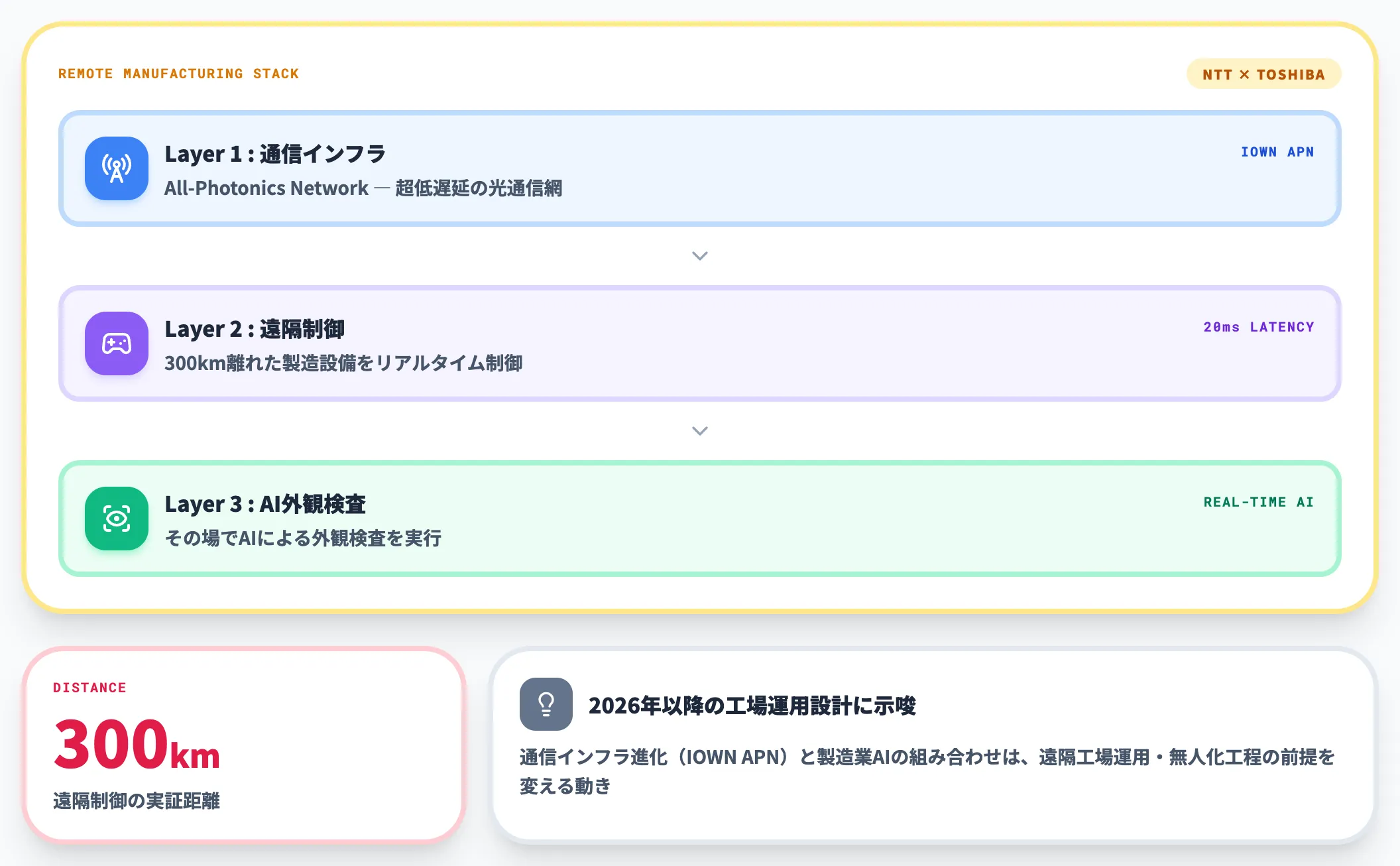The height and width of the screenshot is (866, 1400).
Task: Click the 遠隔制御の実証距離 caption
Action: point(137,801)
